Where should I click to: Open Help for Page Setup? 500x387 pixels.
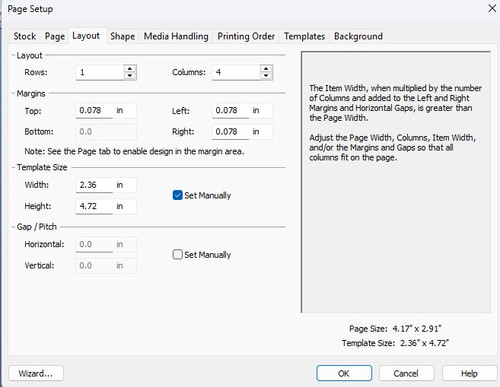pyautogui.click(x=469, y=373)
